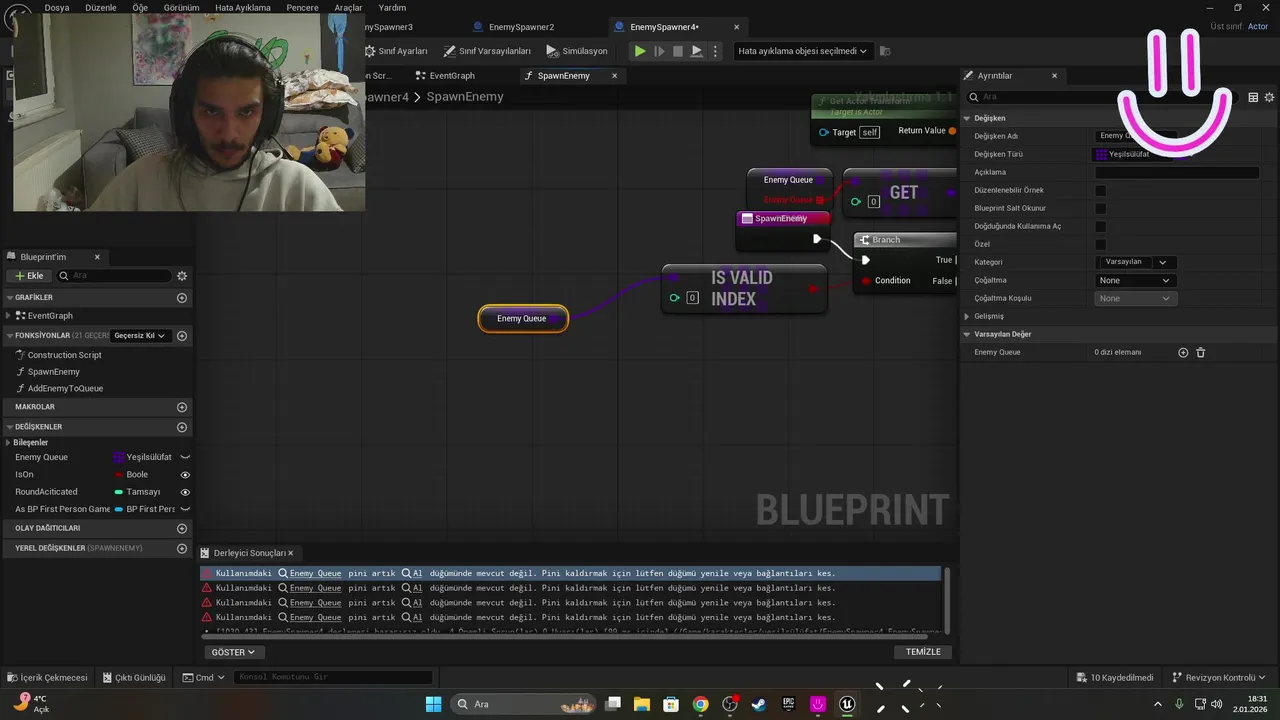
Task: Open the Blueprint'im panel settings gear
Action: [182, 276]
